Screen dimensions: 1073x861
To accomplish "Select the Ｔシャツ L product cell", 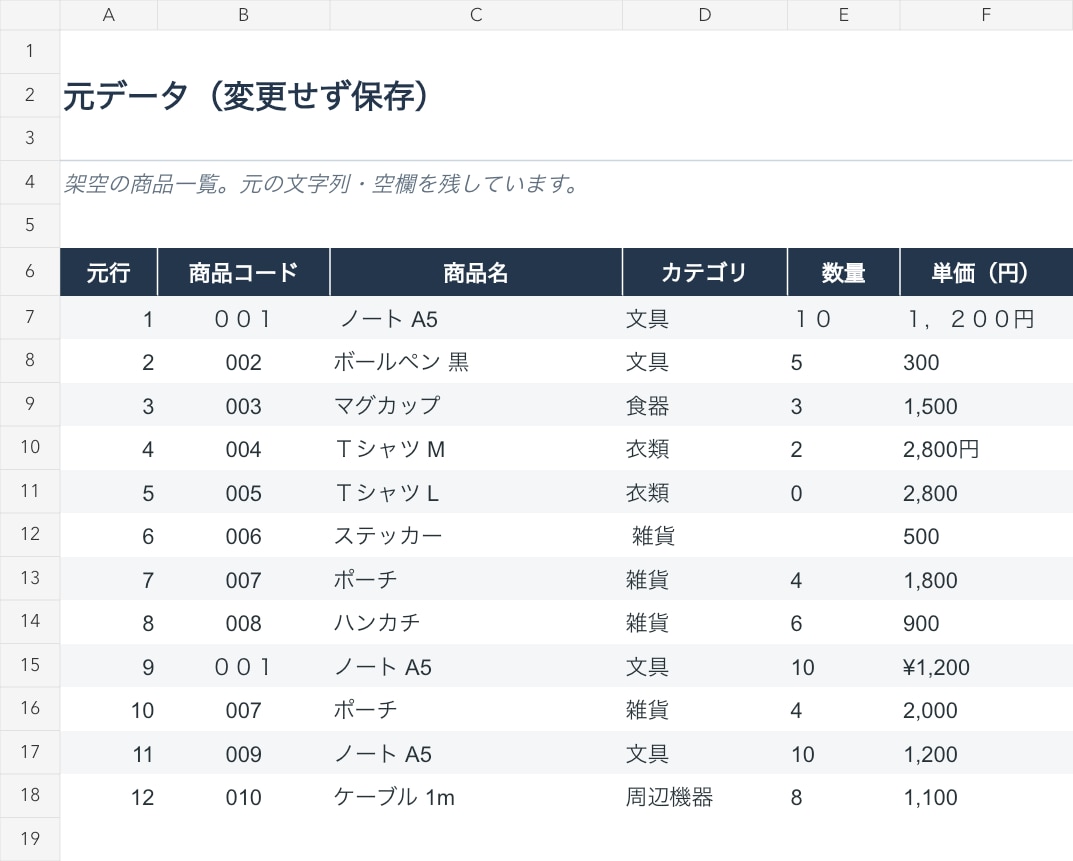I will coord(476,492).
